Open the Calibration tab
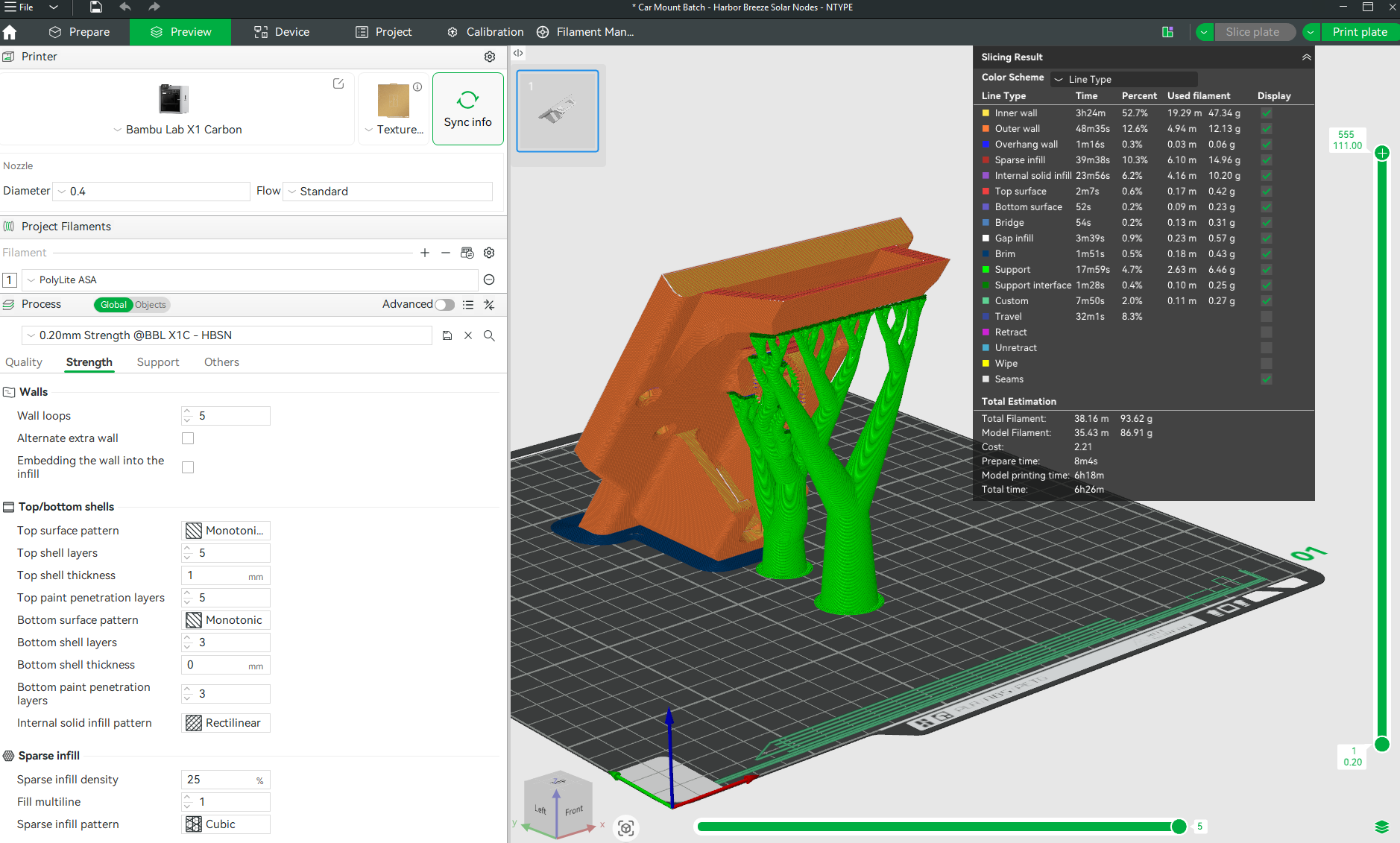 (x=485, y=32)
